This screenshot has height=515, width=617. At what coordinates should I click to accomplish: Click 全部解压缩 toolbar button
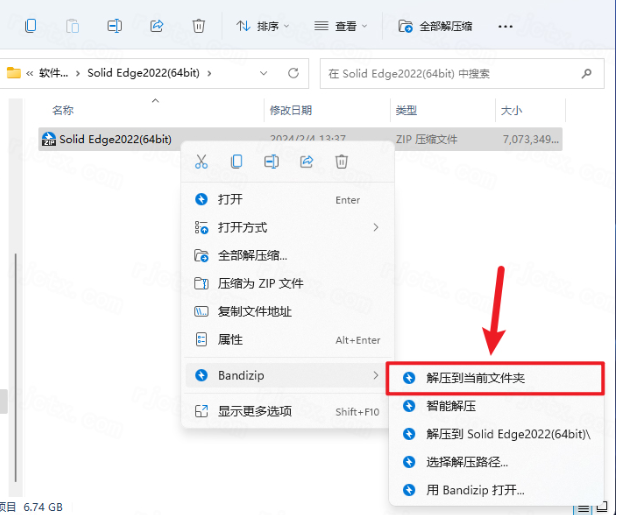(x=435, y=25)
